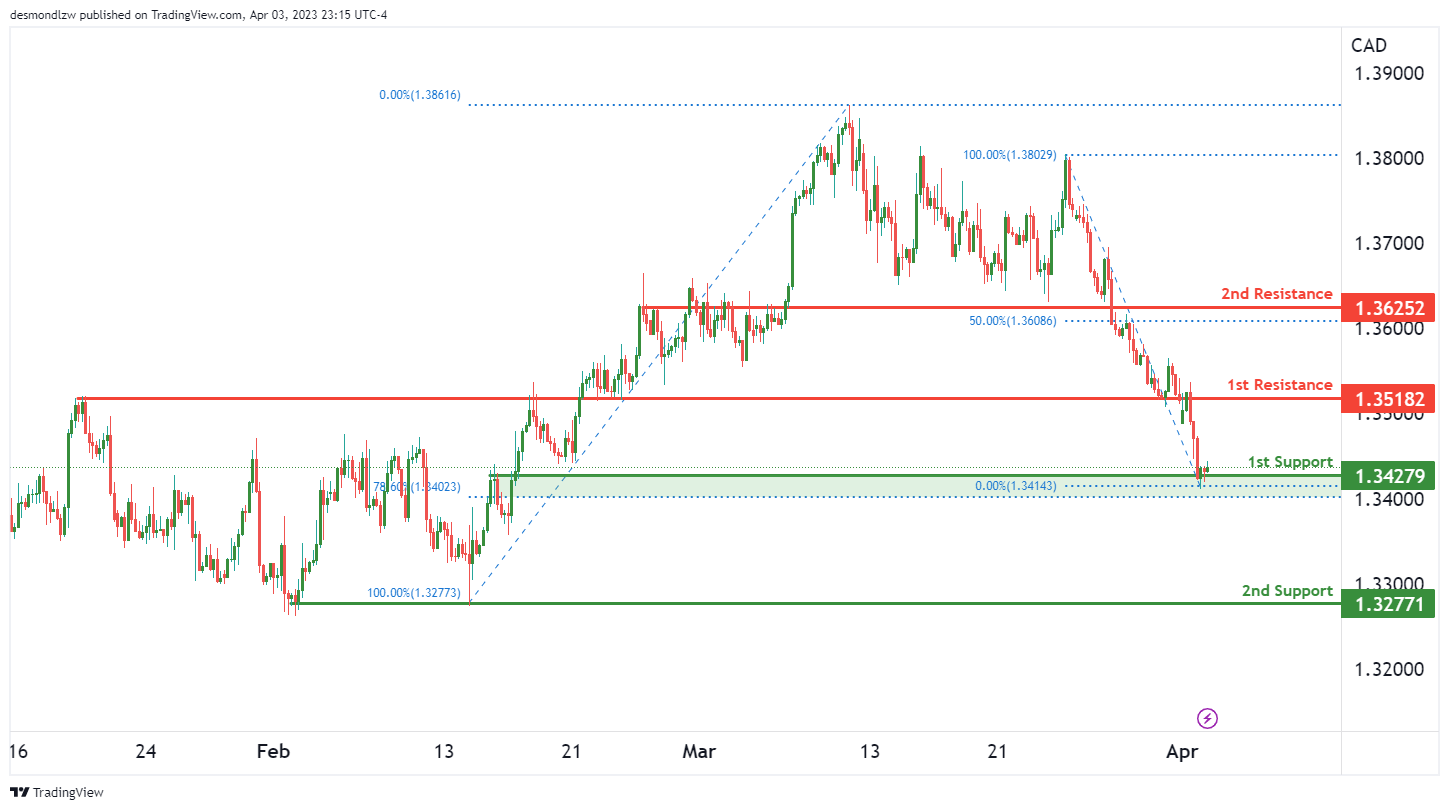Viewport: 1449px width, 810px height.
Task: Select the Apr date axis label
Action: click(x=1184, y=752)
